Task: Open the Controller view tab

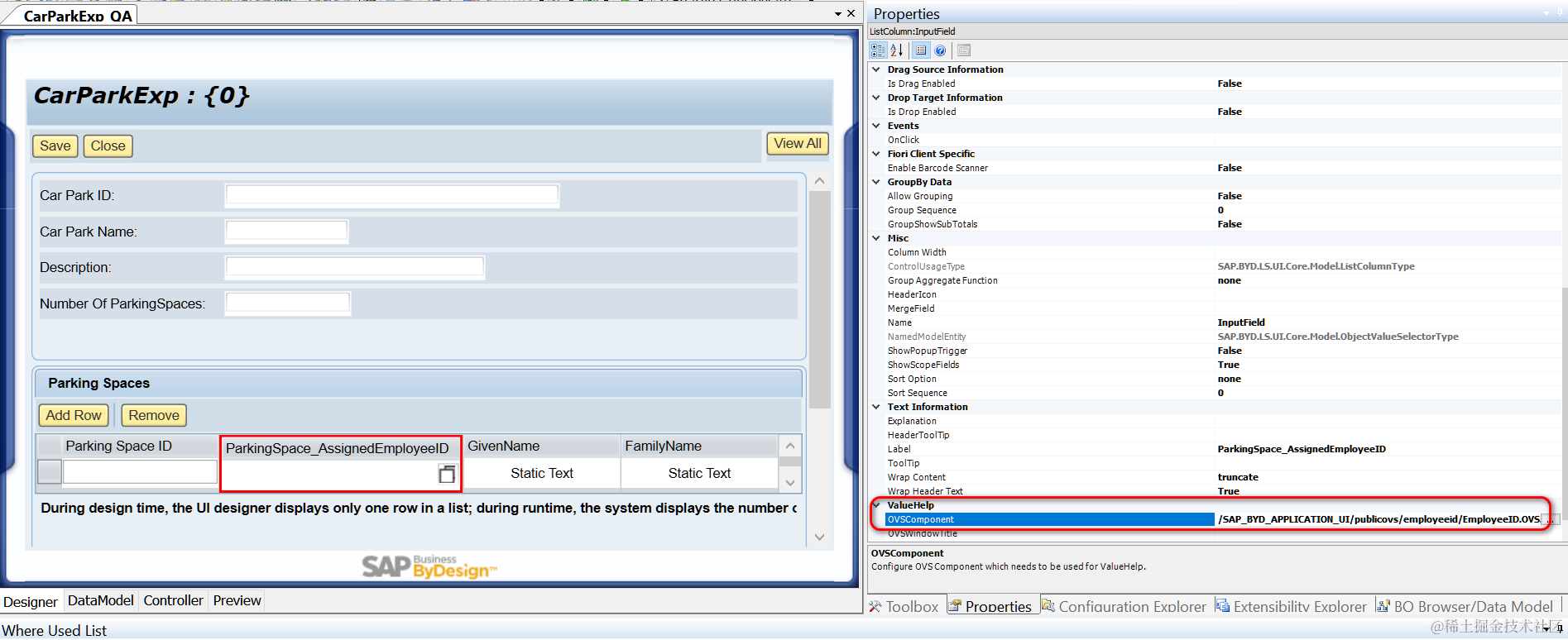Action: (x=173, y=601)
